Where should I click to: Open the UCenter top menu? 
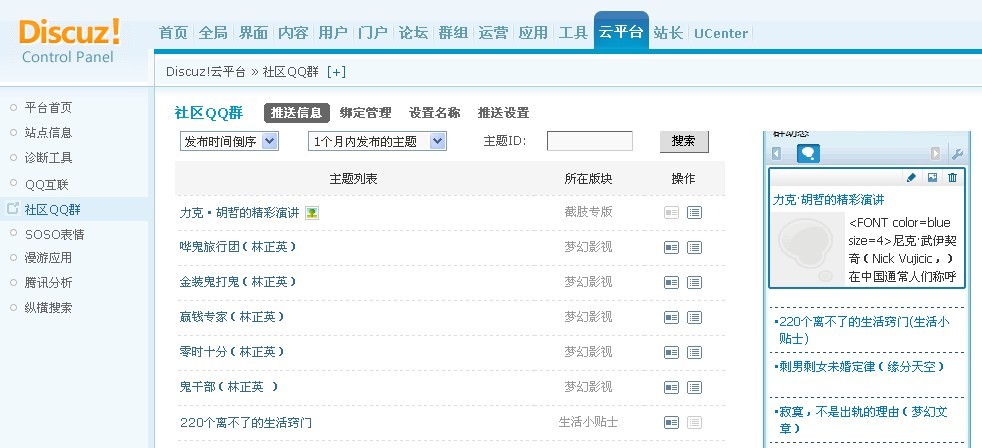(x=721, y=33)
